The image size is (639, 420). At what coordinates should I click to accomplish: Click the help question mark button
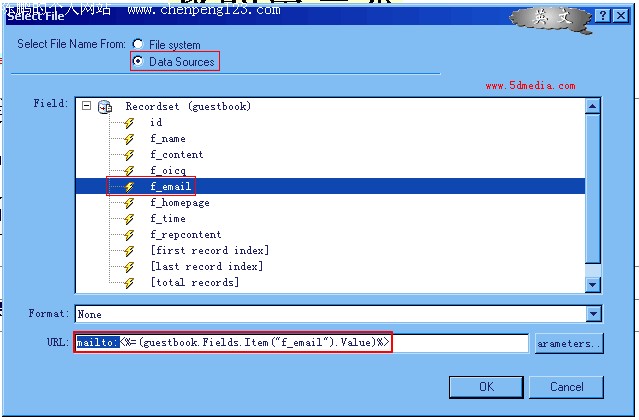[x=603, y=17]
